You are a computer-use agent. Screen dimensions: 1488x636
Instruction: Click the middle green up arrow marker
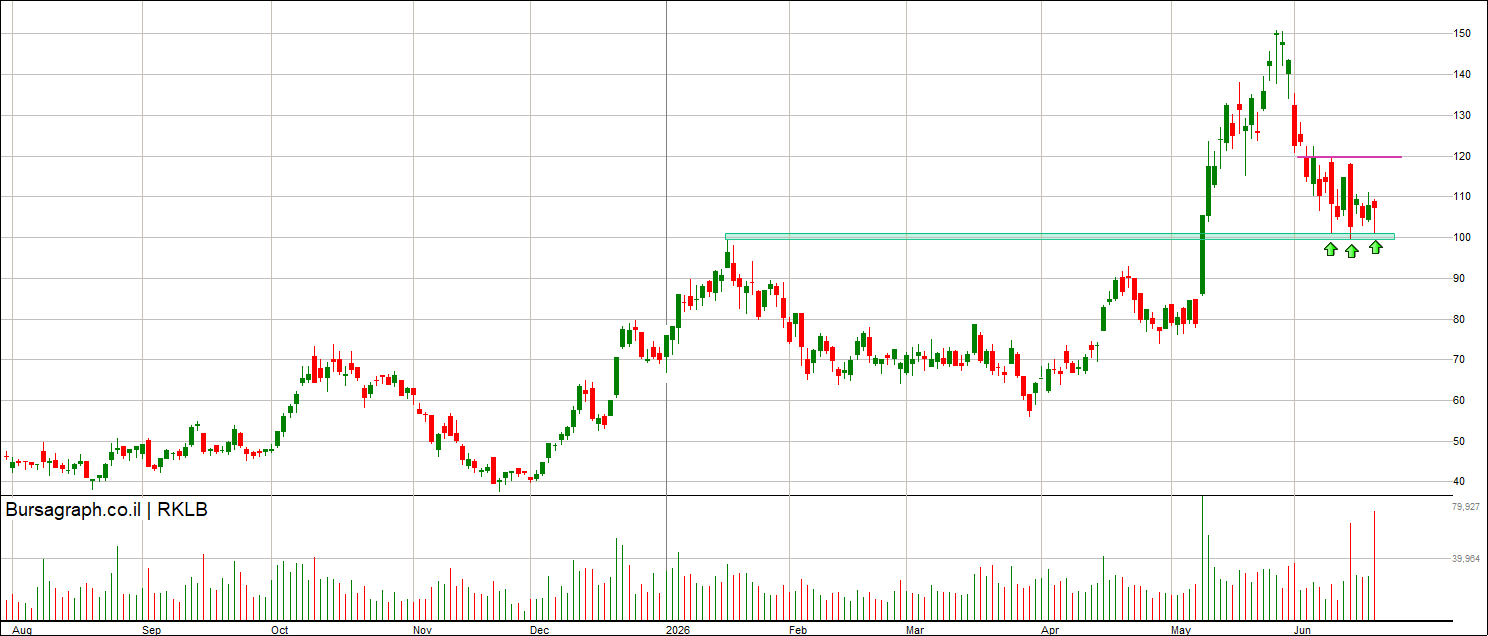click(x=1351, y=251)
